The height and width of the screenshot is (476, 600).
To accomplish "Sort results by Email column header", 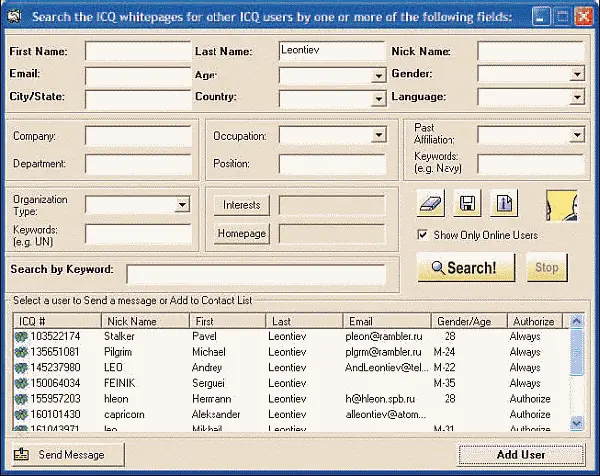I will [387, 321].
